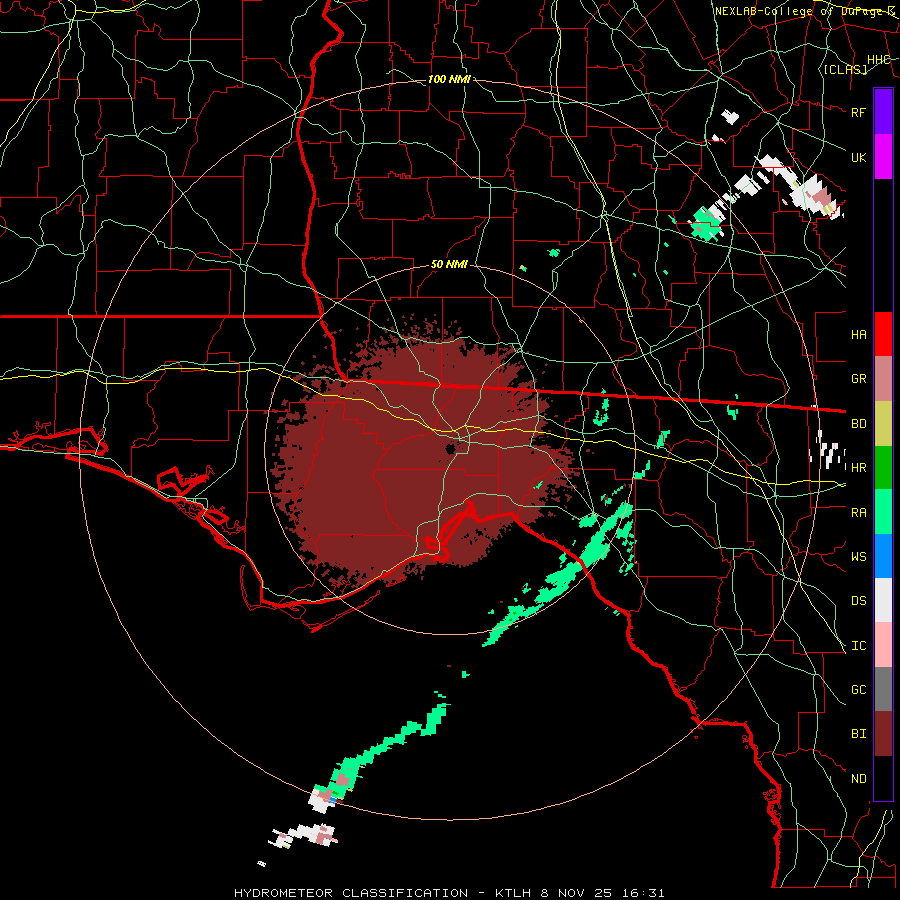Click the ND legend label
Screen dimensions: 900x900
pos(859,779)
